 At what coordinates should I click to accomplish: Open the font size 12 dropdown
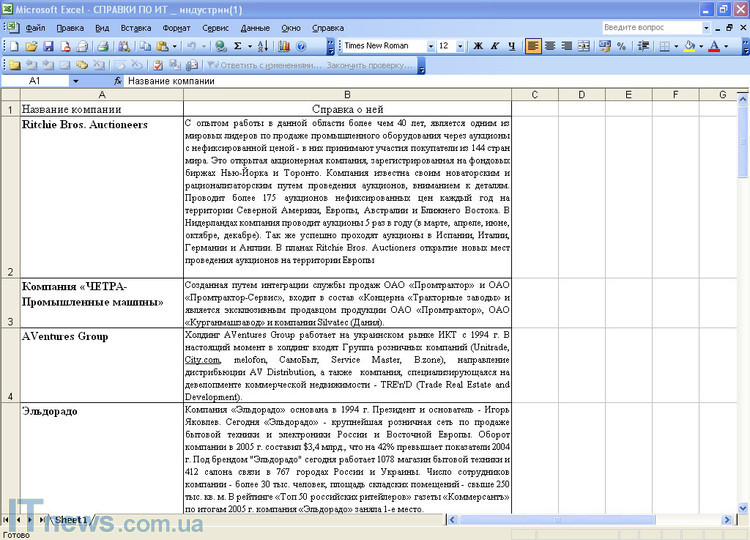pos(460,46)
